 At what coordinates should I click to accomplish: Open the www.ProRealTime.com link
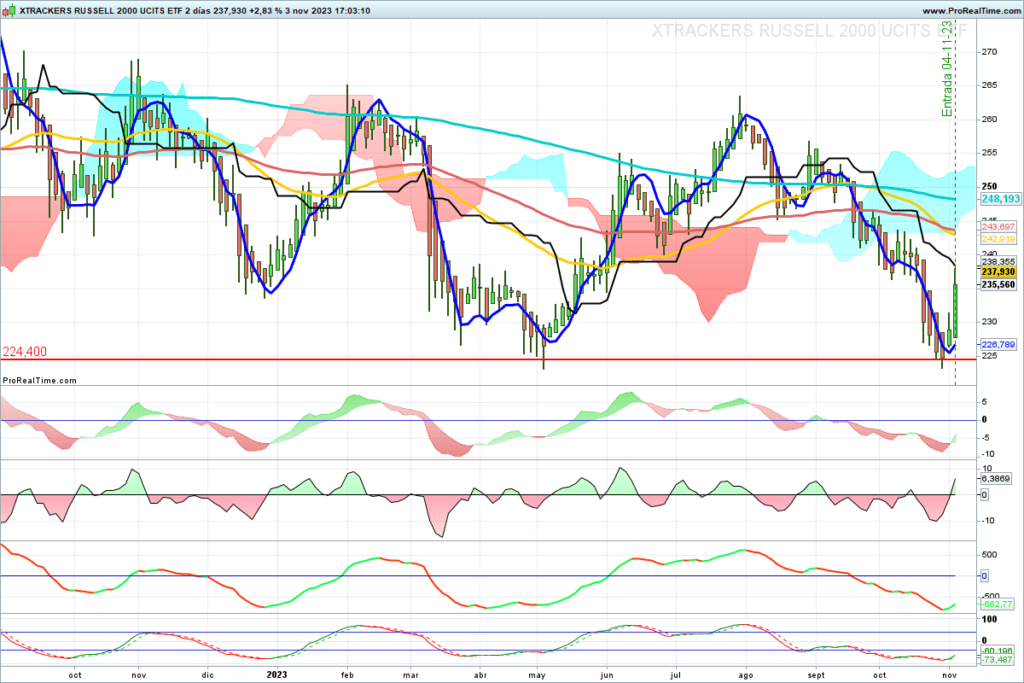pyautogui.click(x=971, y=11)
